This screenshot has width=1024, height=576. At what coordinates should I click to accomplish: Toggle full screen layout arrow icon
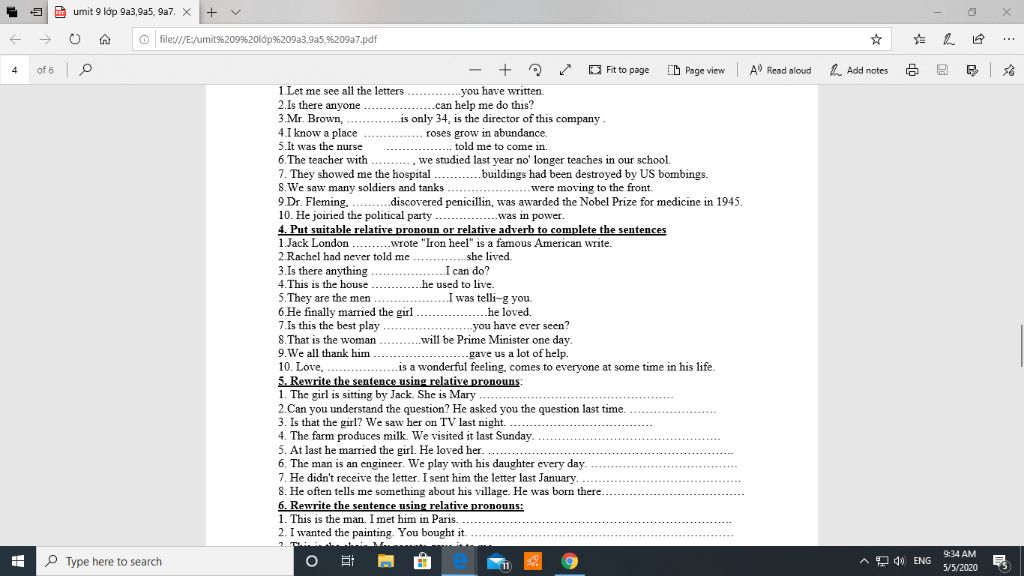[x=565, y=70]
